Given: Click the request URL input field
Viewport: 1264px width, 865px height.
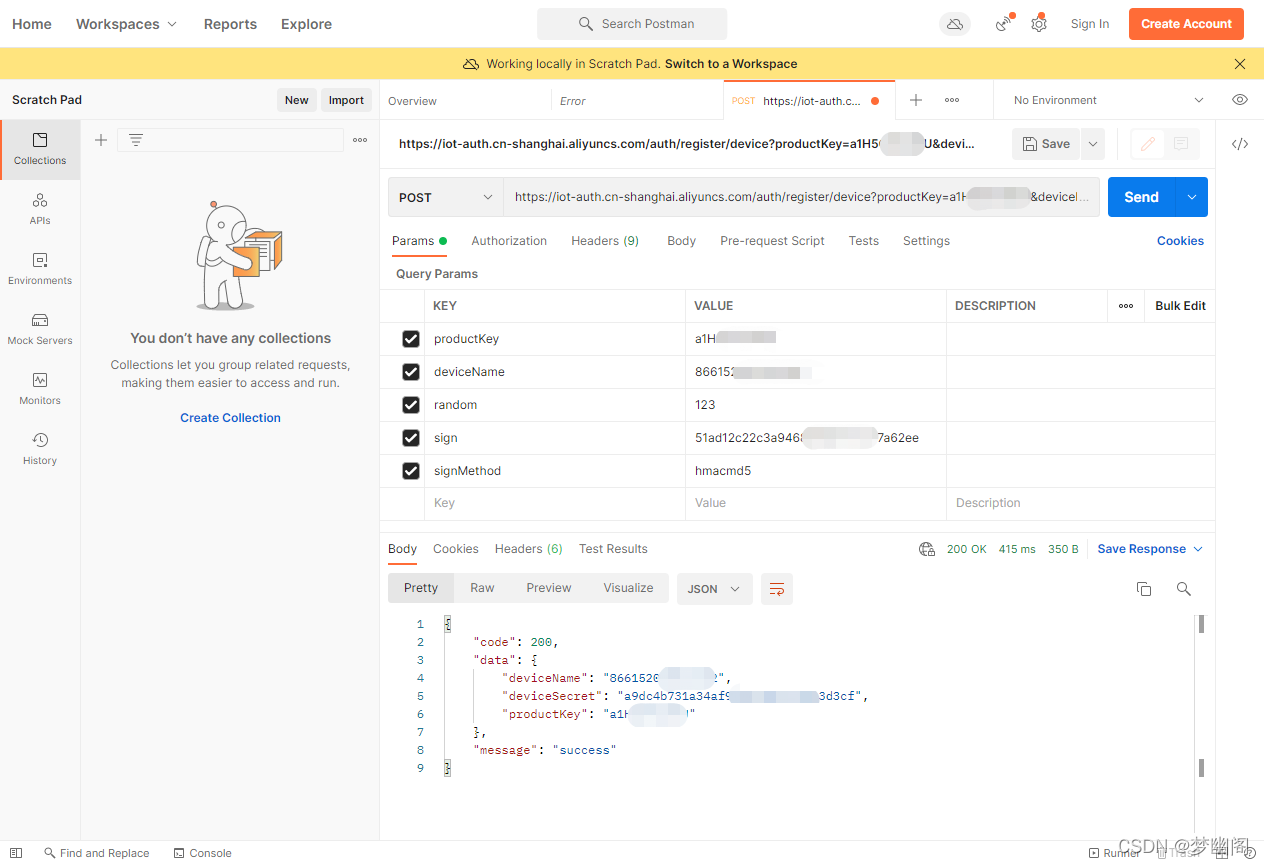Looking at the screenshot, I should pyautogui.click(x=801, y=198).
